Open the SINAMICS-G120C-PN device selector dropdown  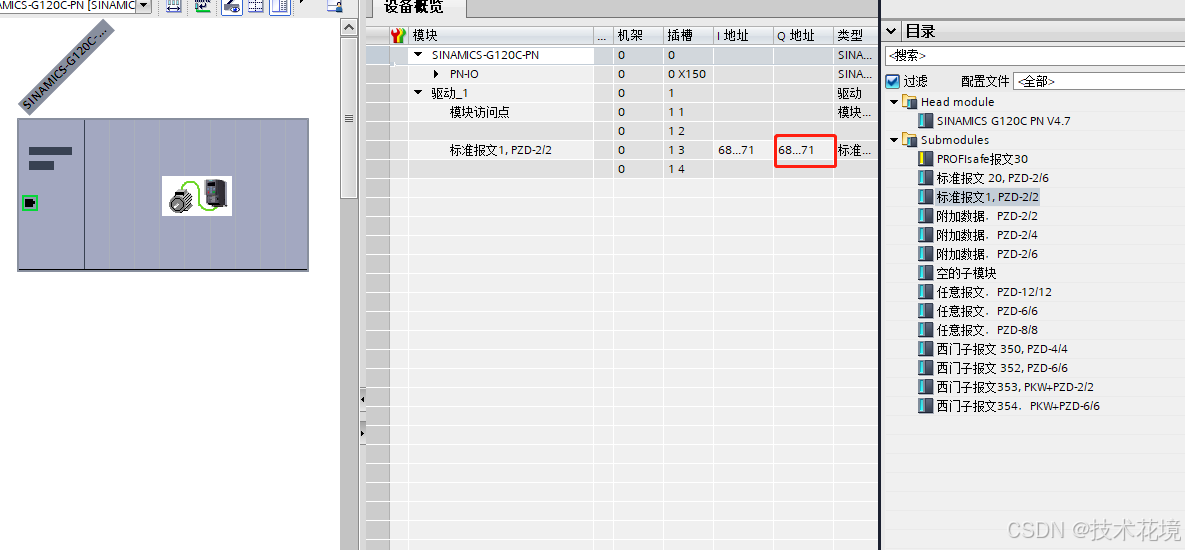[143, 6]
